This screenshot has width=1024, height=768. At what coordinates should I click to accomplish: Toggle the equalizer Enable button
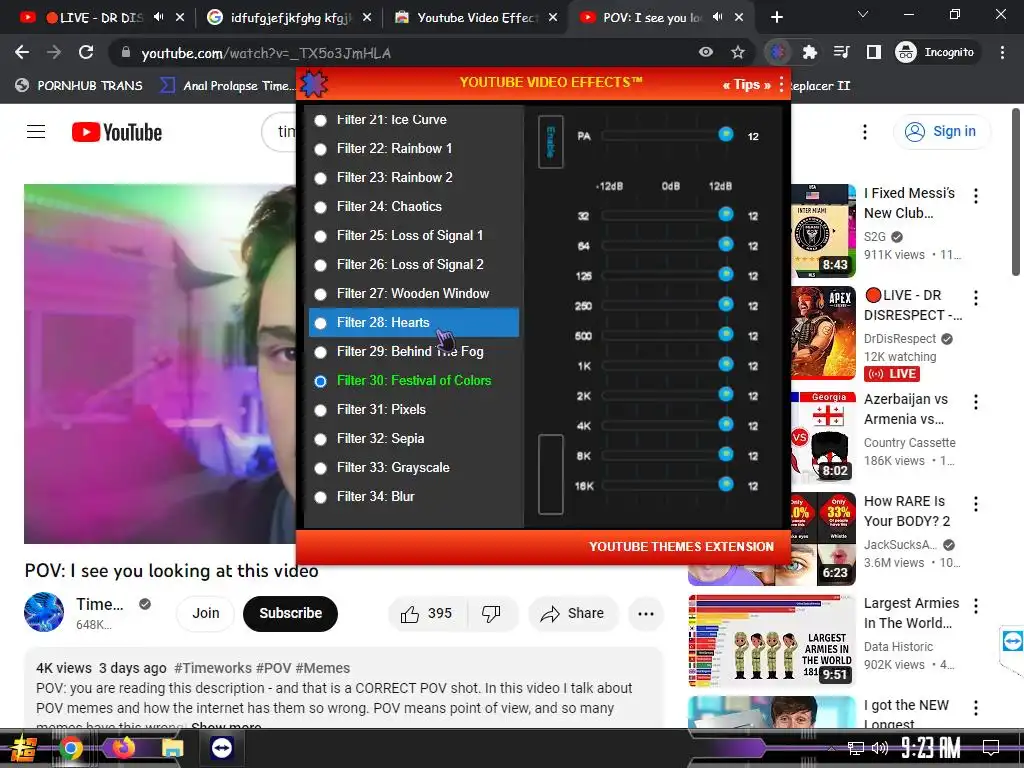point(551,142)
